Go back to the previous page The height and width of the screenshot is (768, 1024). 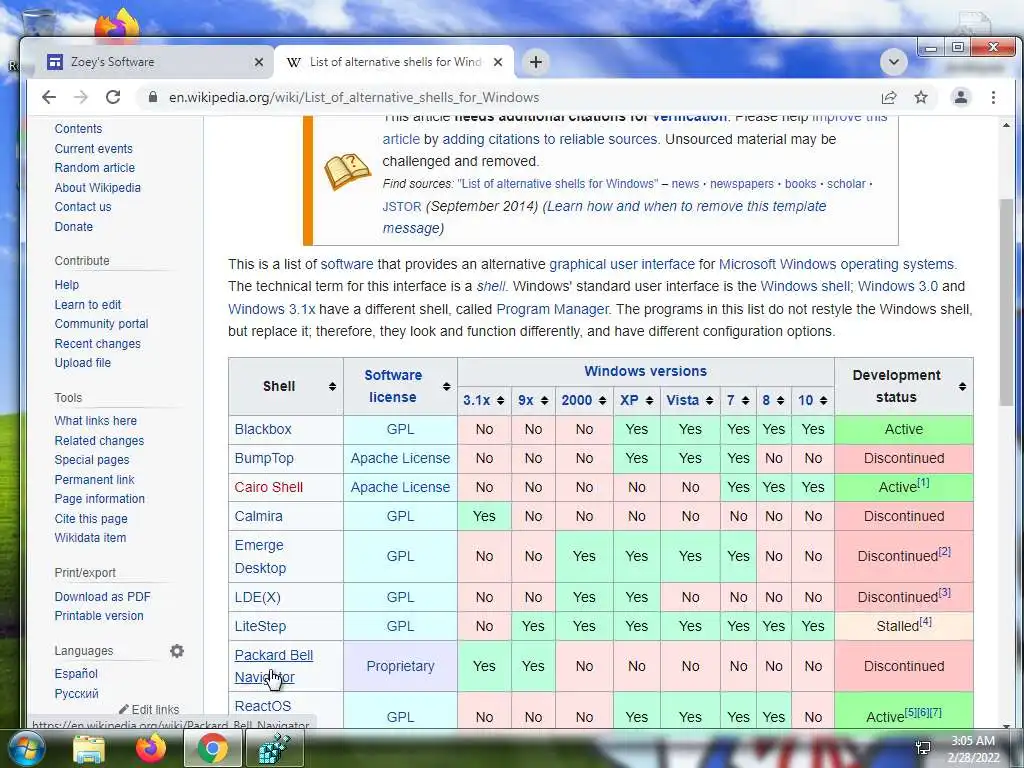click(x=49, y=97)
